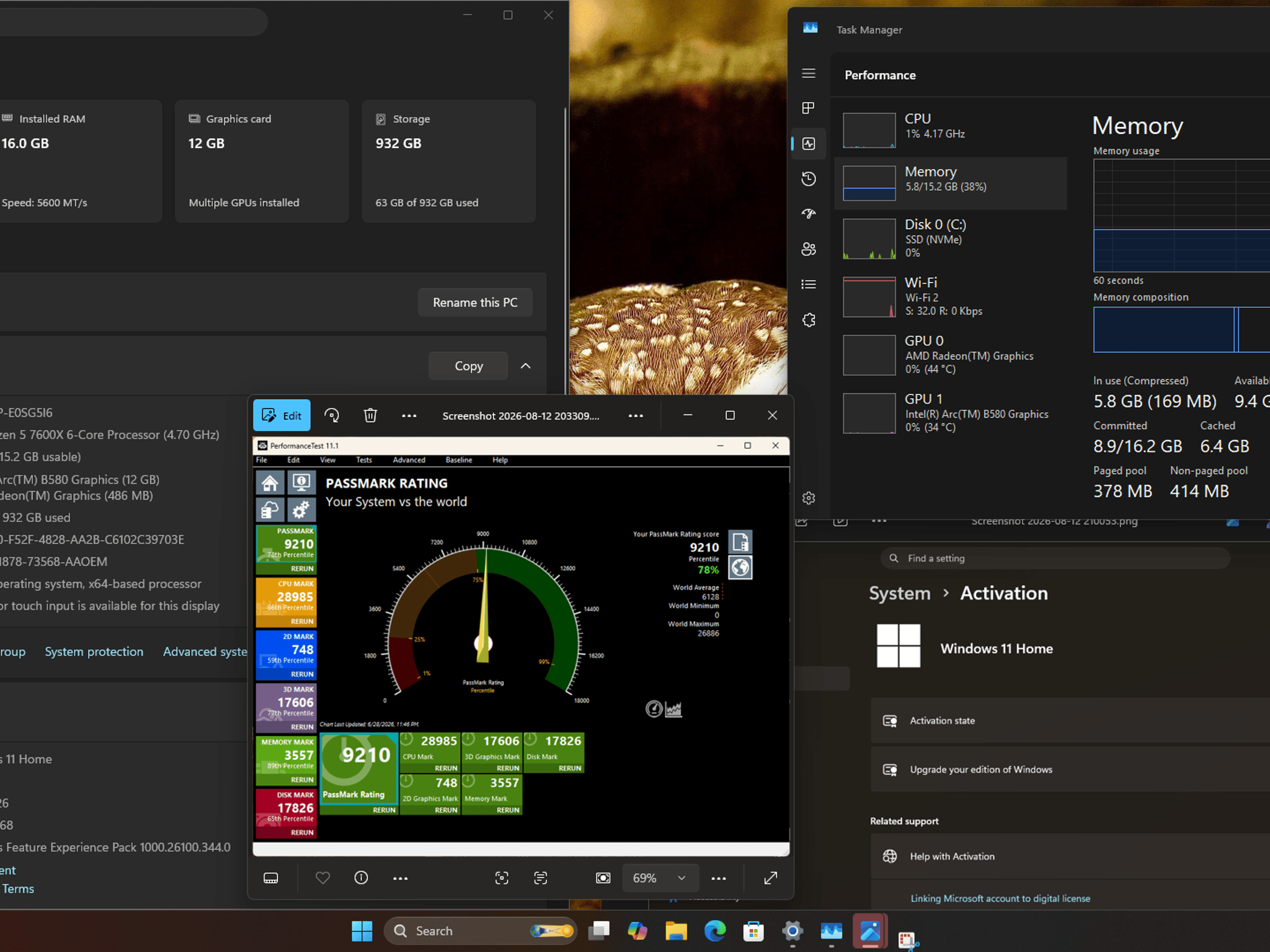Open Task Manager hamburger navigation menu
The width and height of the screenshot is (1270, 952).
pos(809,73)
